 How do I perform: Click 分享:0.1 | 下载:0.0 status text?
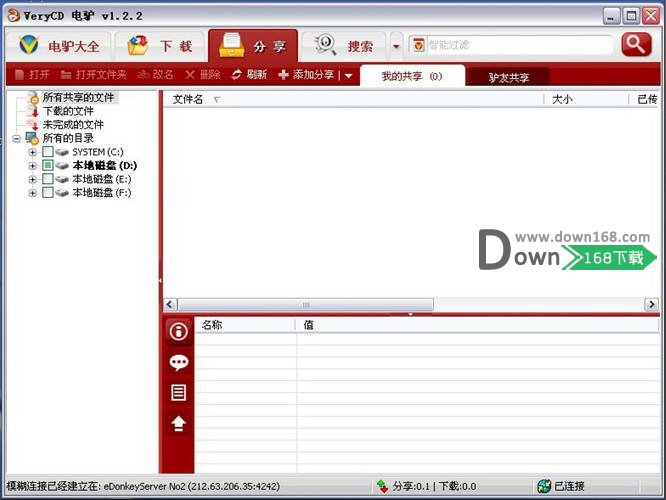[x=434, y=486]
